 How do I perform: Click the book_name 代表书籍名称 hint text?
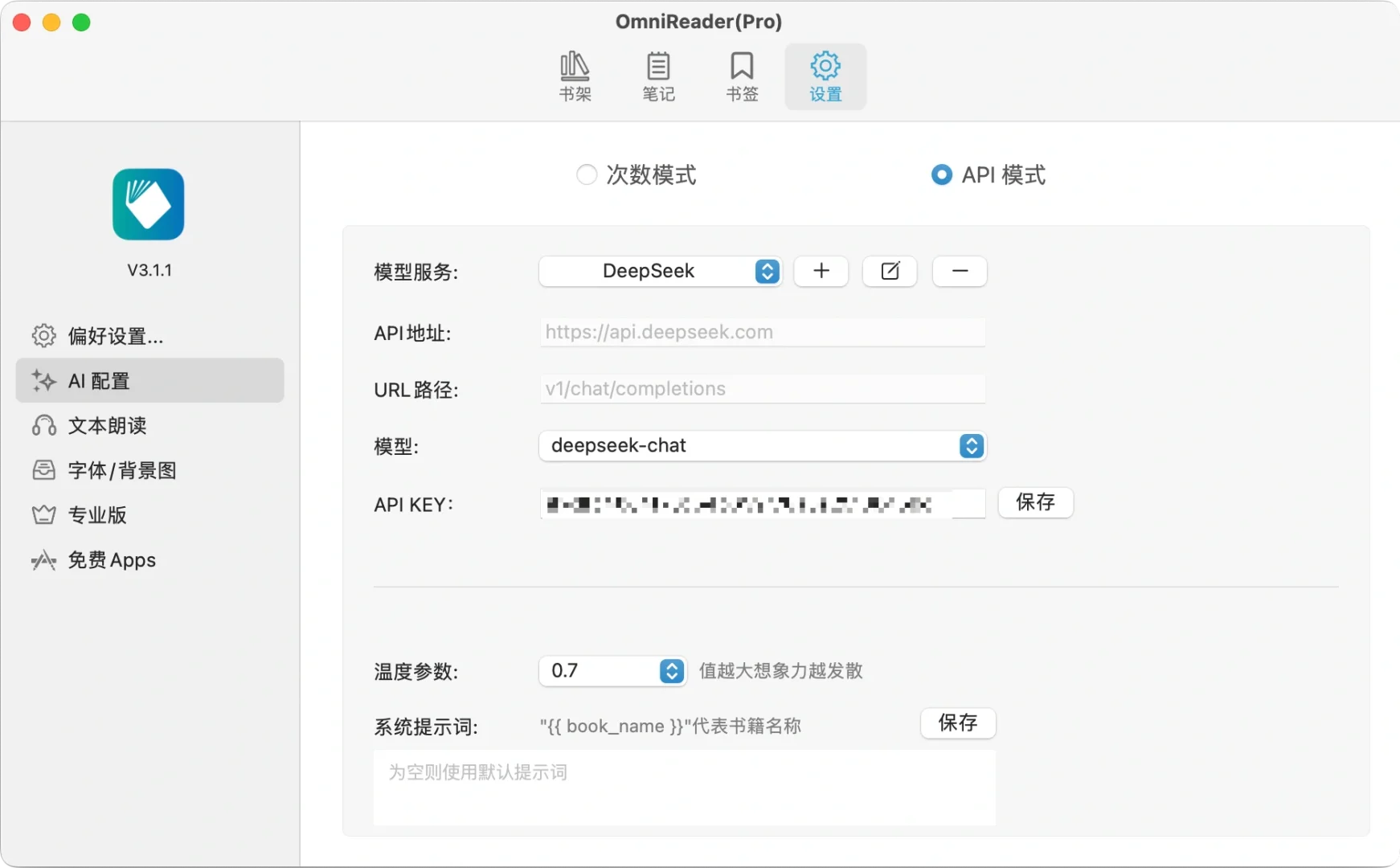click(670, 727)
